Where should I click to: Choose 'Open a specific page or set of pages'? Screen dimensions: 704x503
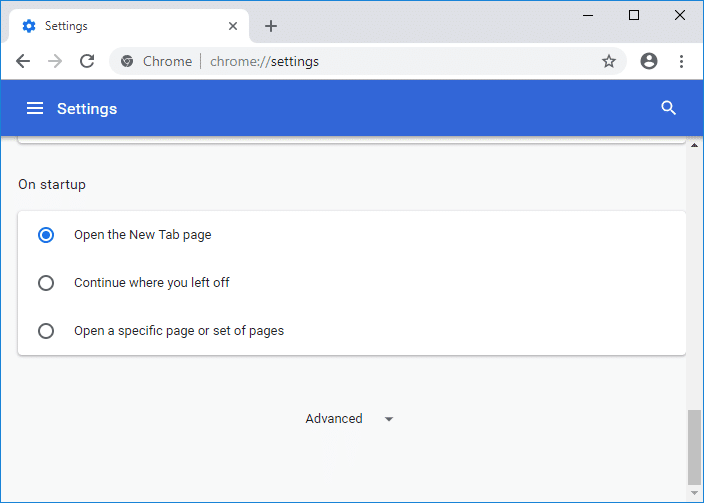coord(46,331)
